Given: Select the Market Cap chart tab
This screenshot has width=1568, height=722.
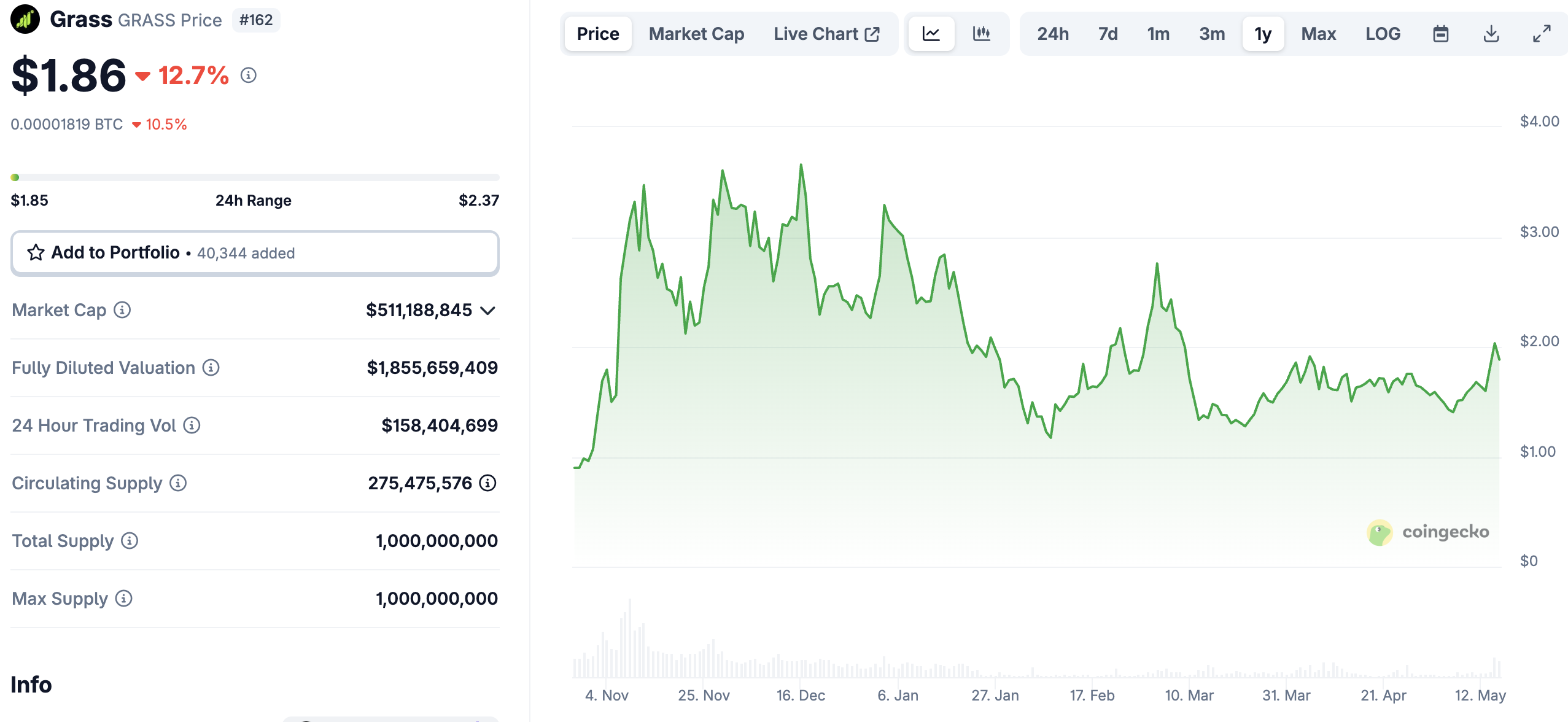Looking at the screenshot, I should [696, 34].
